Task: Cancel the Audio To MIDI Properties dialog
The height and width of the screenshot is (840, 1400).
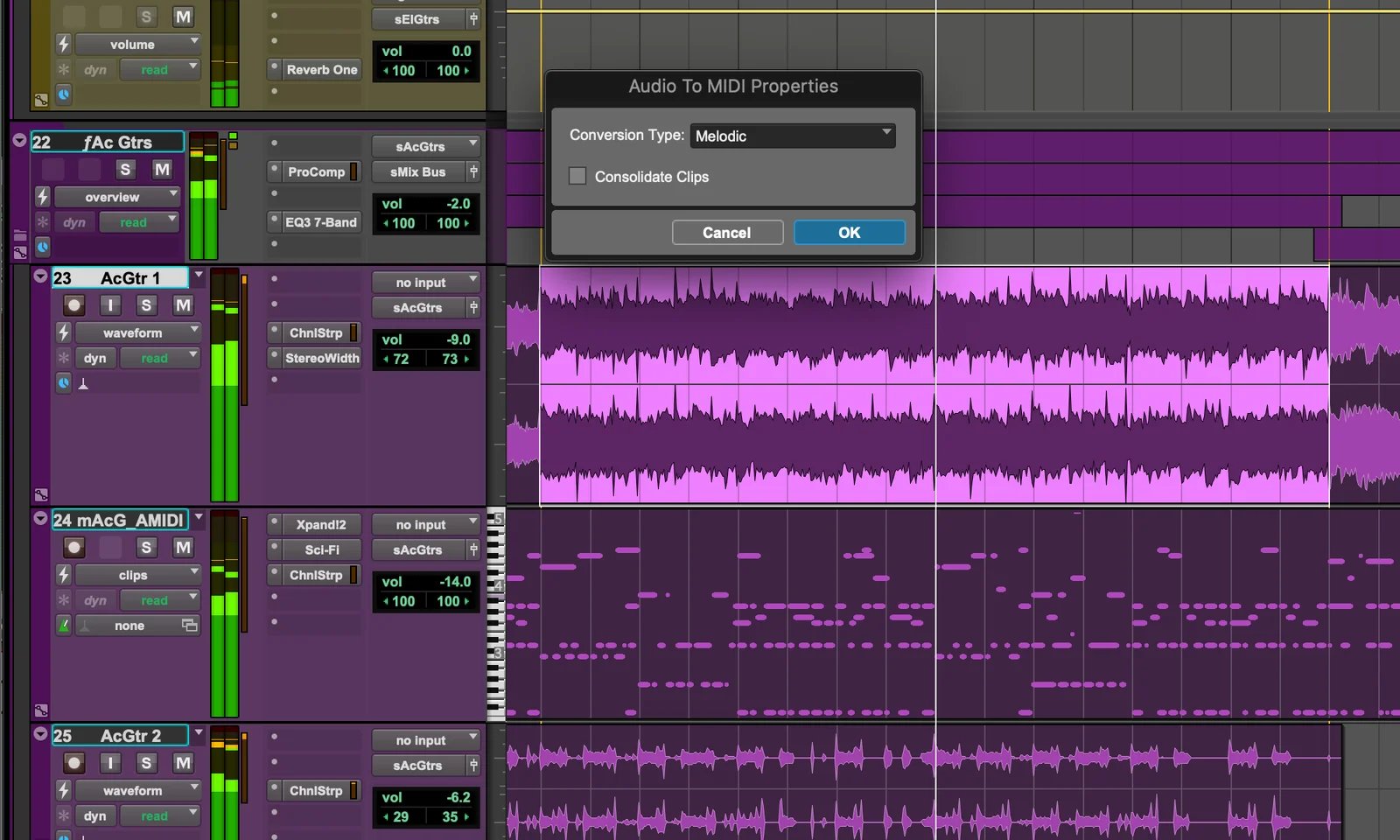Action: click(726, 233)
